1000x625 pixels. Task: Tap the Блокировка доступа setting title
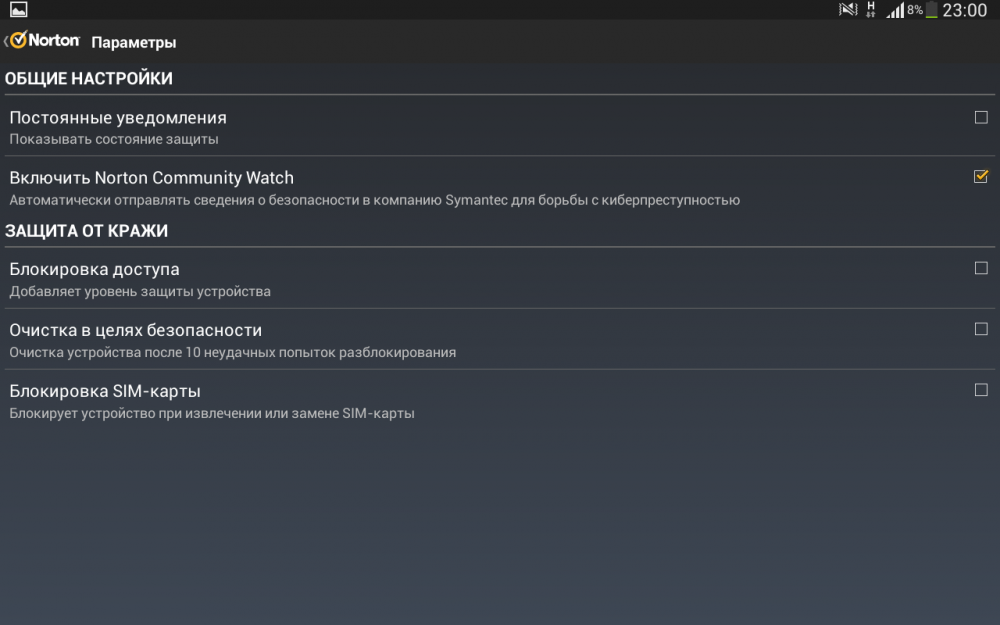95,269
